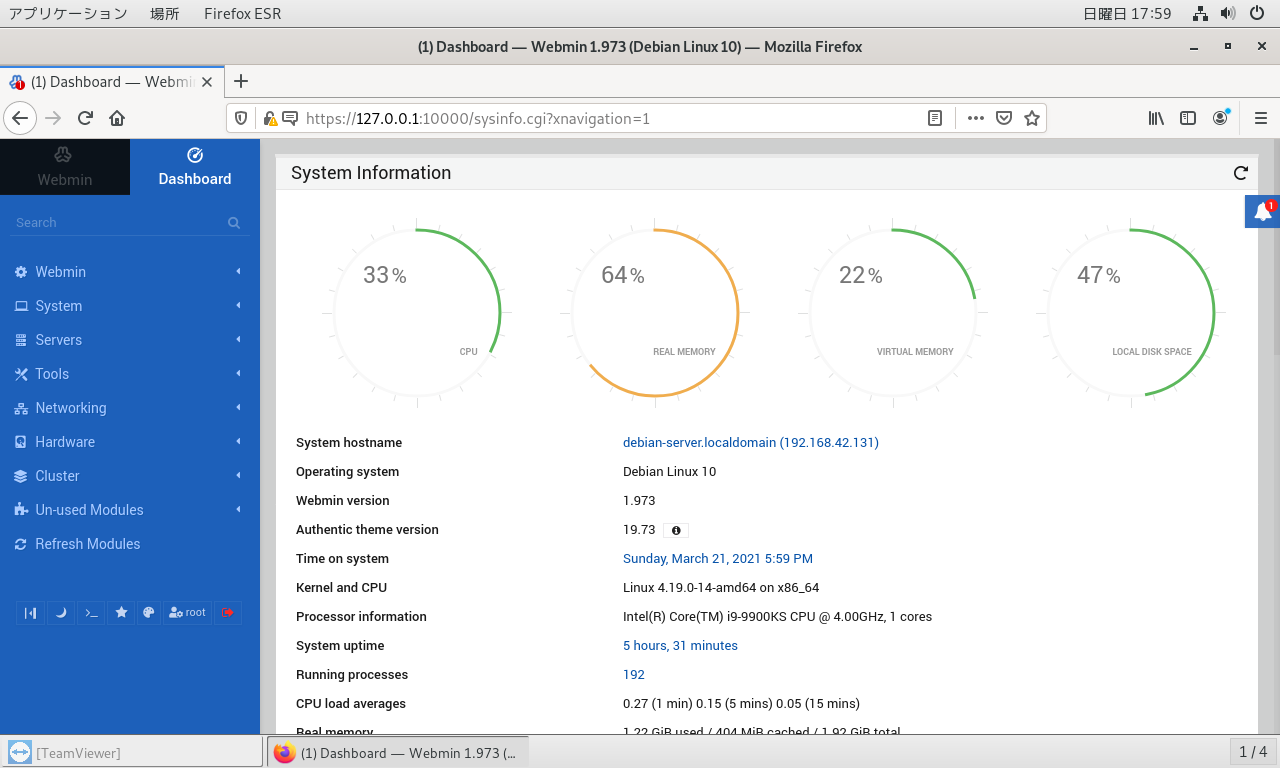Click the Running processes 192 link
The image size is (1280, 768).
(633, 674)
